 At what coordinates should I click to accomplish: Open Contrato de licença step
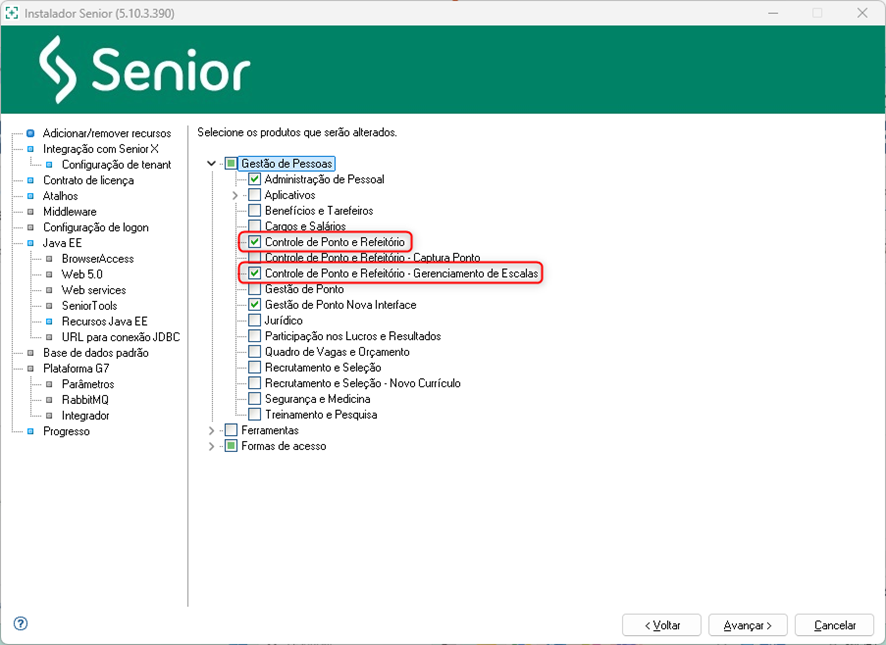tap(88, 180)
